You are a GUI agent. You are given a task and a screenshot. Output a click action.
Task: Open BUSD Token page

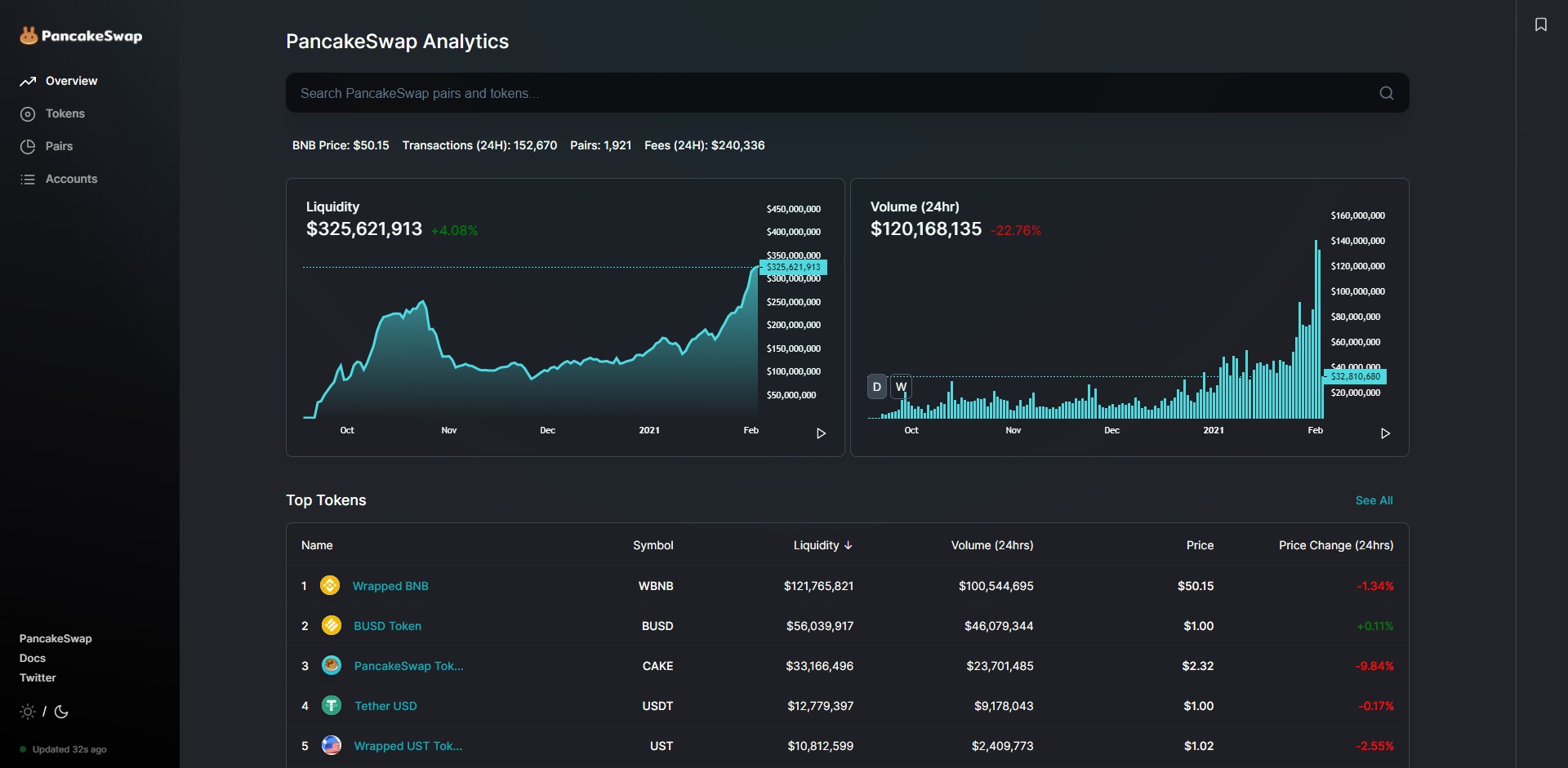pyautogui.click(x=388, y=626)
